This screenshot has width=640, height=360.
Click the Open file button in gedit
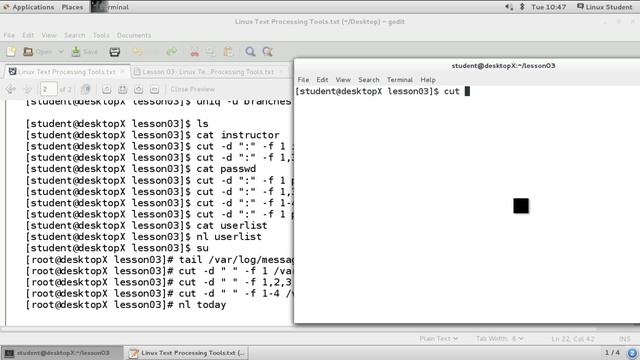point(38,52)
